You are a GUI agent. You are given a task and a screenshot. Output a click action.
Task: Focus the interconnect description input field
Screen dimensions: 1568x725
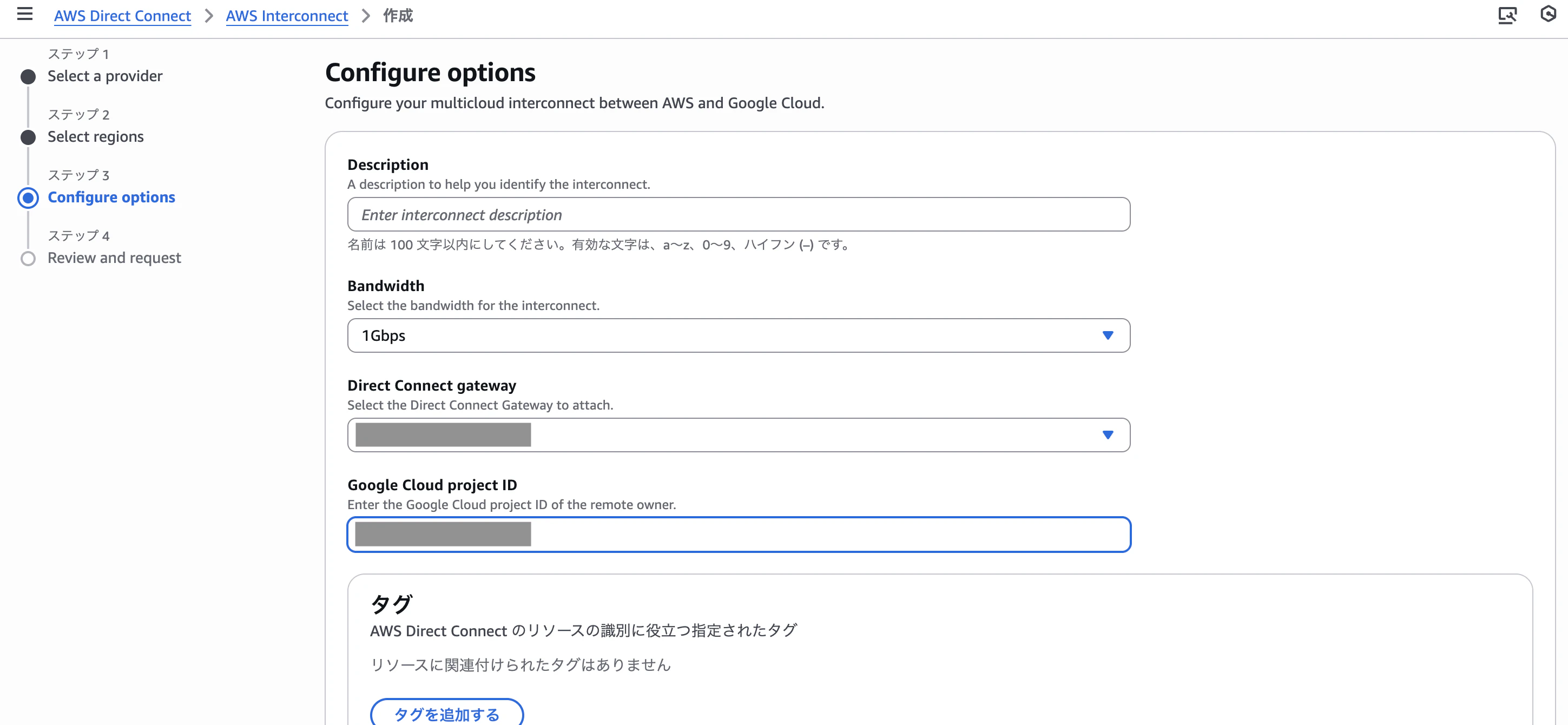pyautogui.click(x=739, y=214)
